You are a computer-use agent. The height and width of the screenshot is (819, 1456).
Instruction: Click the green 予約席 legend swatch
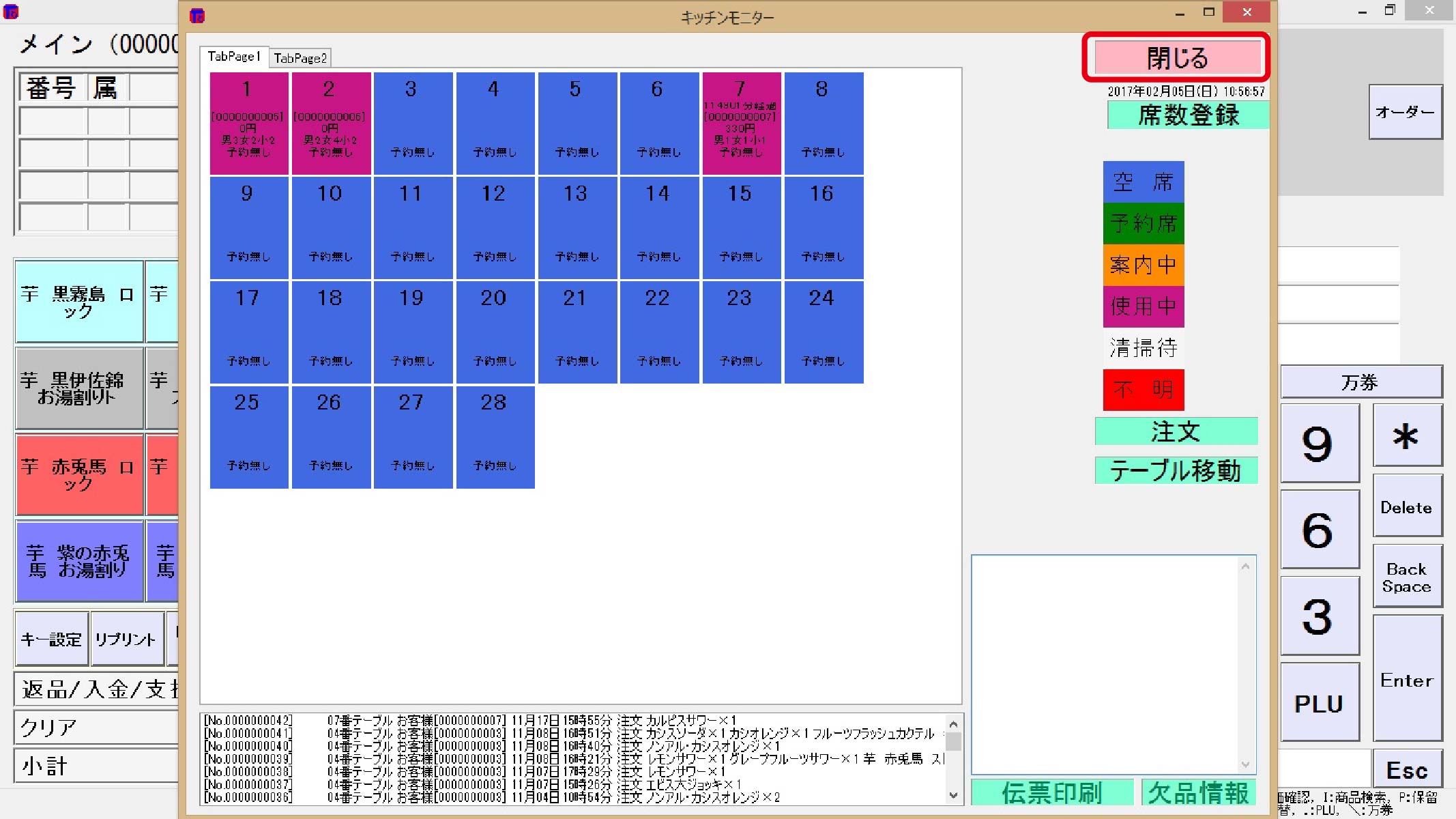[1143, 223]
